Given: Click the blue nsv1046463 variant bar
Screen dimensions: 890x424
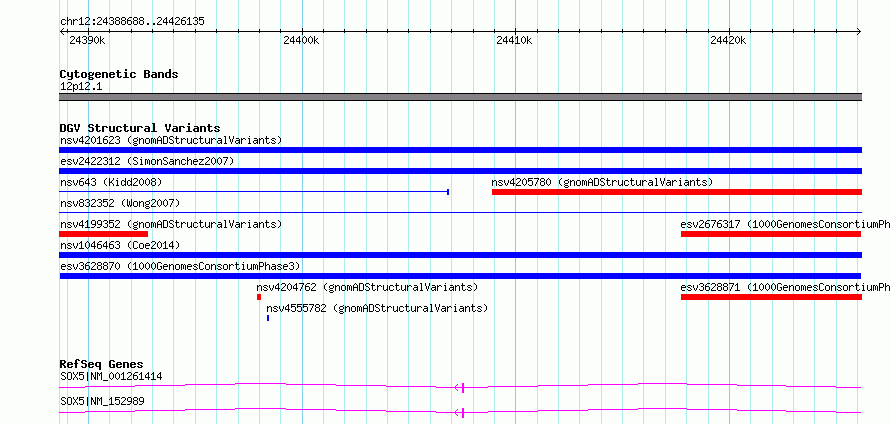Looking at the screenshot, I should [x=460, y=255].
